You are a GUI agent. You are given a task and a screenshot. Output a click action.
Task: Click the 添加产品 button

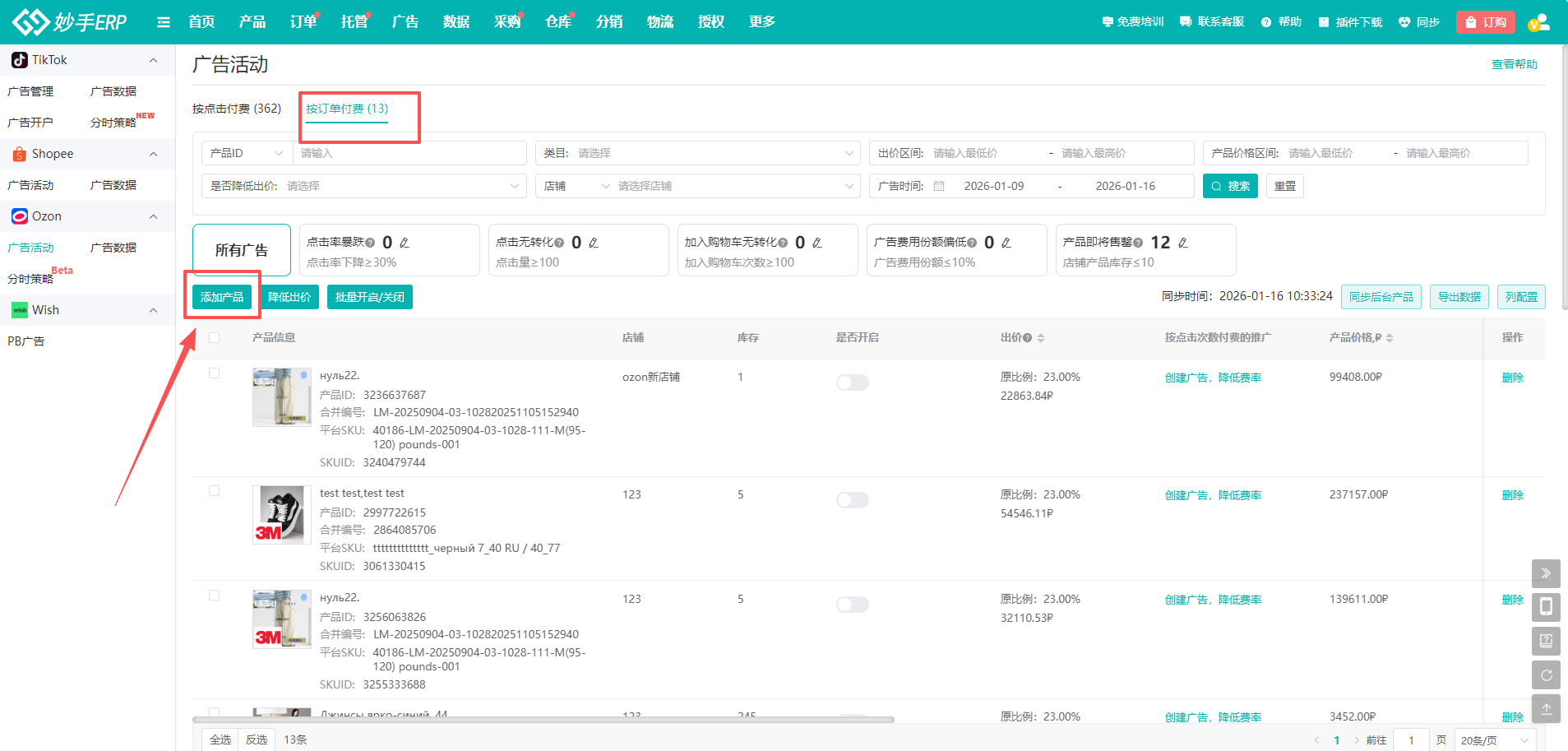(x=222, y=297)
